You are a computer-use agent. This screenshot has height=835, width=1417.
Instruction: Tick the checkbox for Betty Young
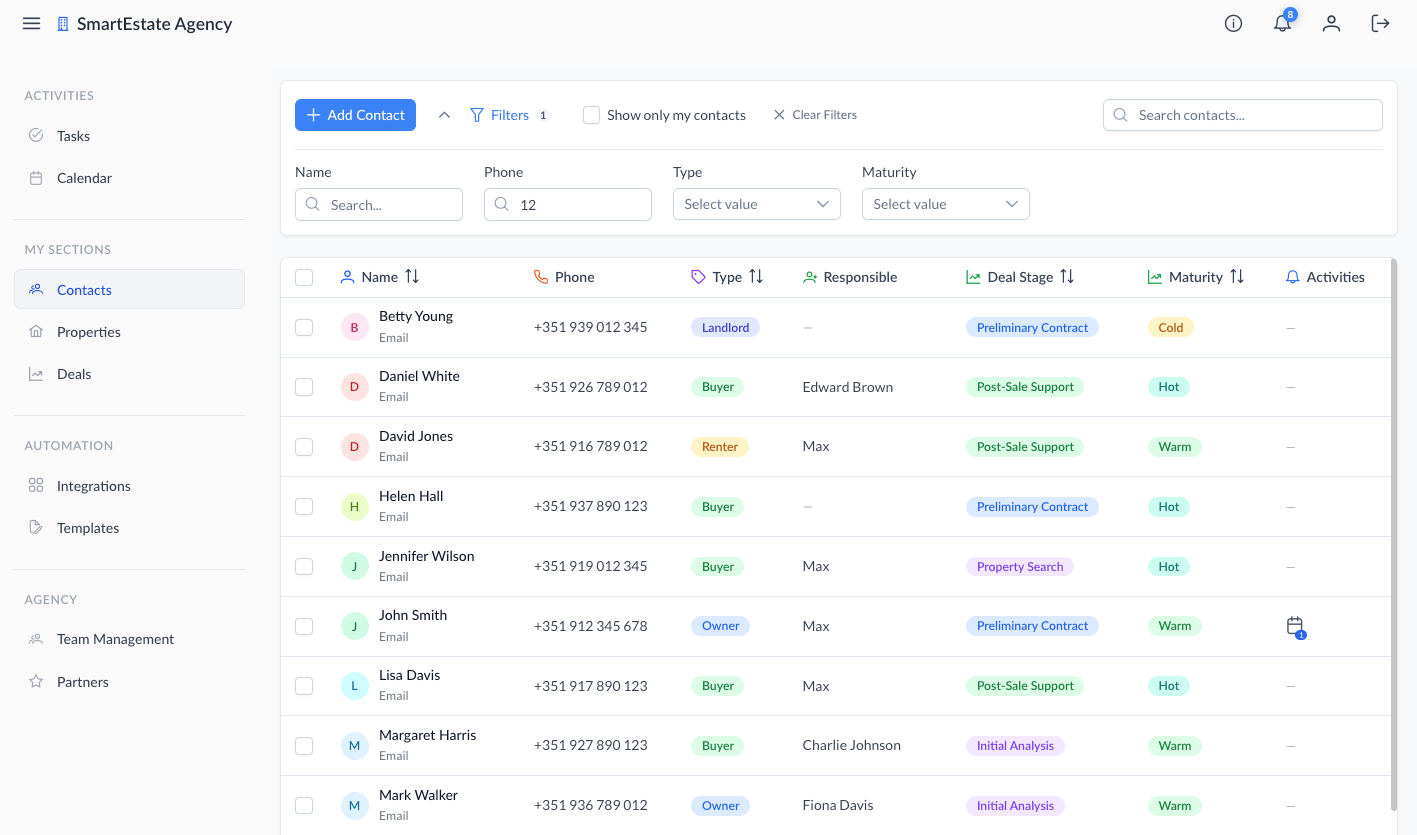(x=304, y=327)
